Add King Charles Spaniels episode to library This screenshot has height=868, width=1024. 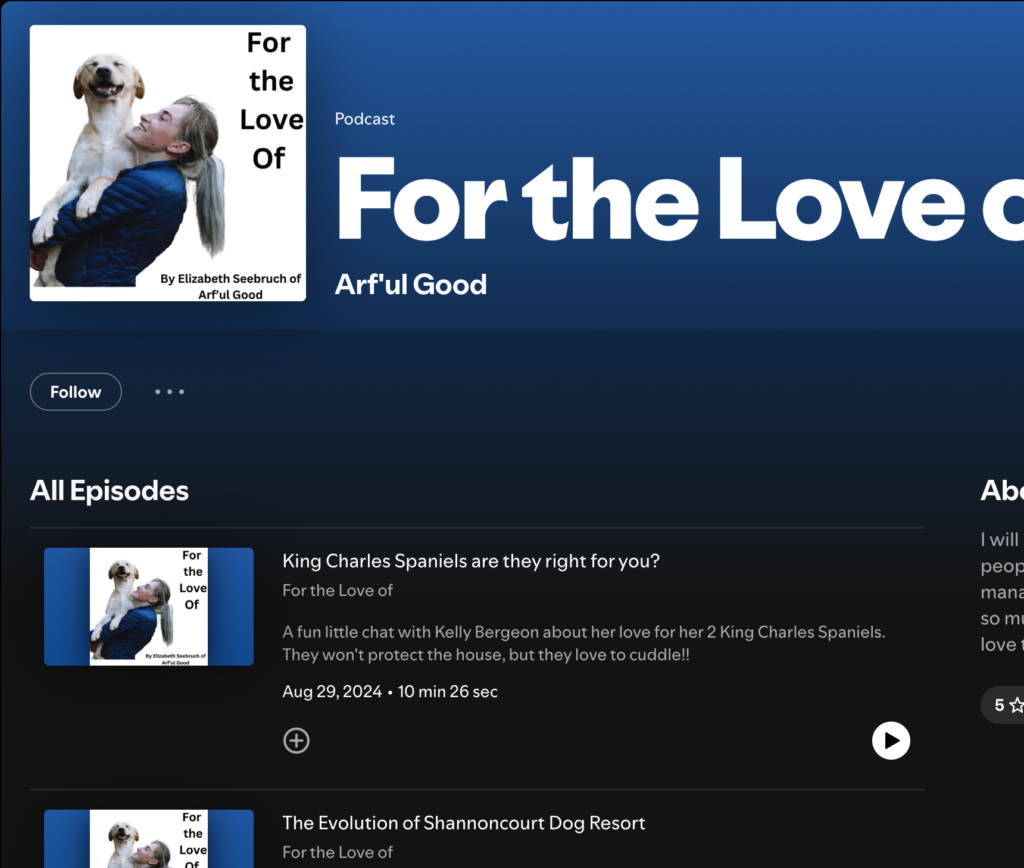[296, 741]
